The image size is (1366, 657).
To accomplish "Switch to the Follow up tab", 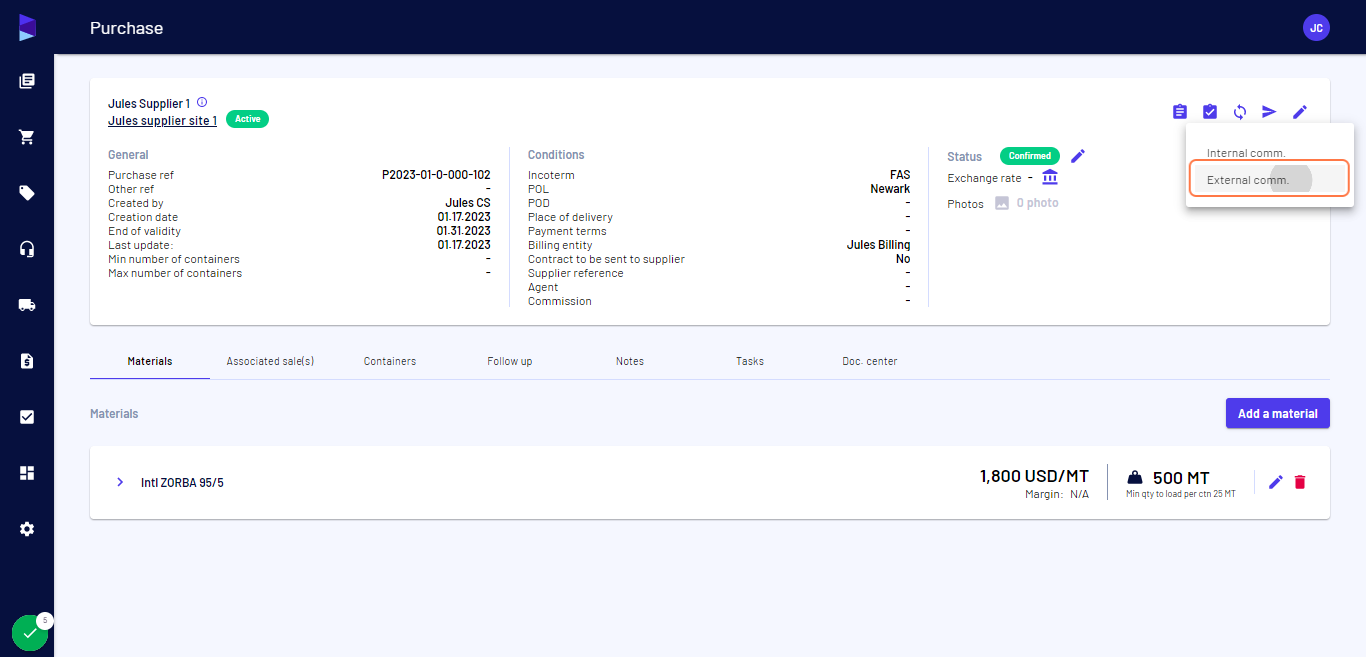I will pos(510,361).
